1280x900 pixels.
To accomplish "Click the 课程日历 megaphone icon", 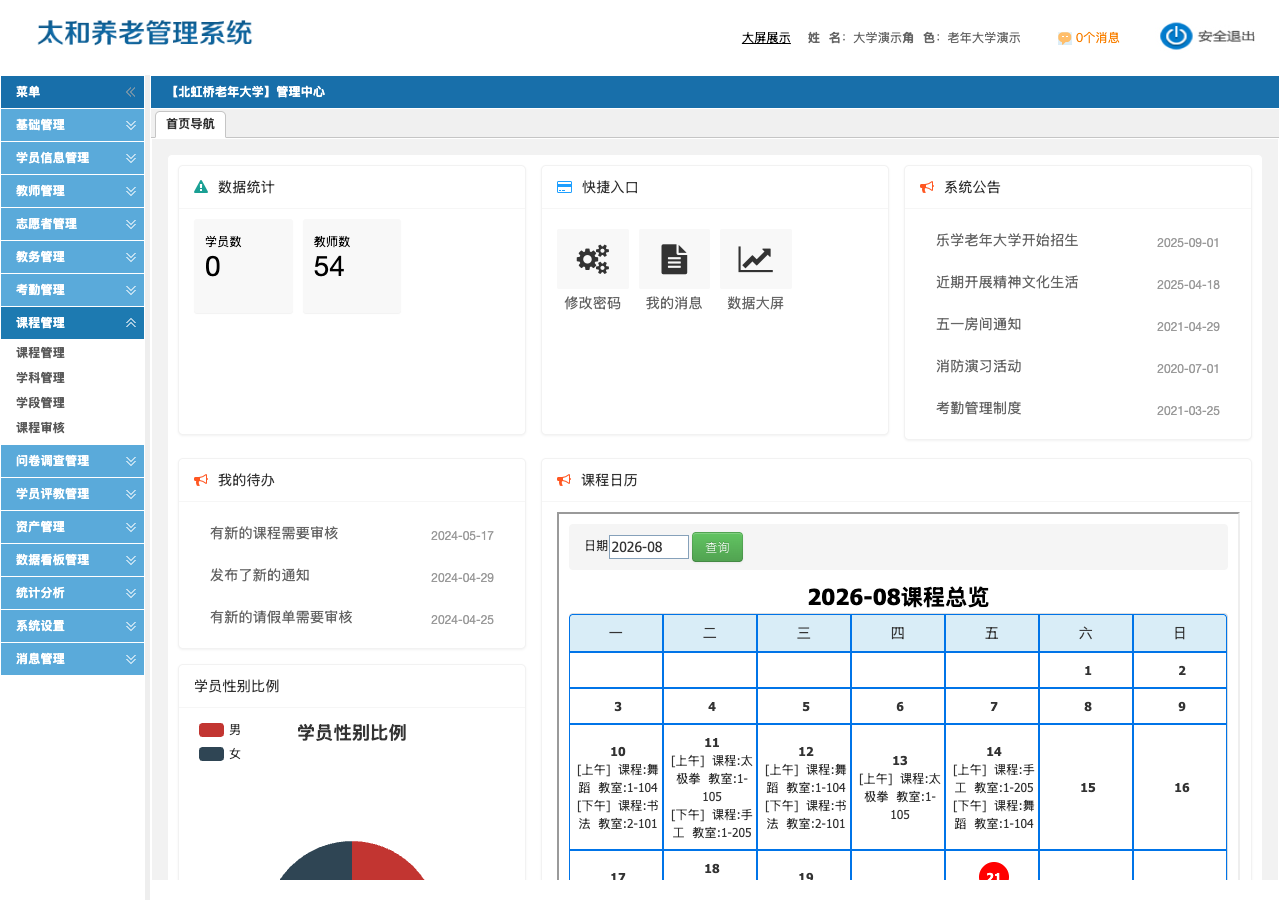I will pos(564,480).
